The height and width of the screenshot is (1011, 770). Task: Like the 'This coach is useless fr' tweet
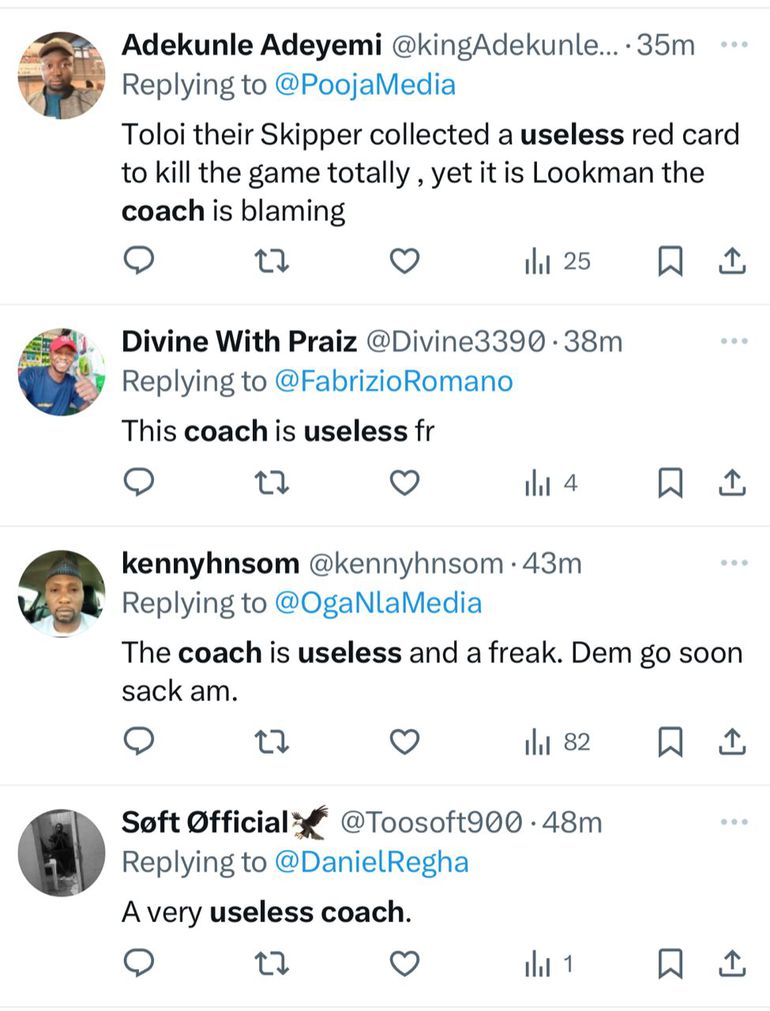403,484
